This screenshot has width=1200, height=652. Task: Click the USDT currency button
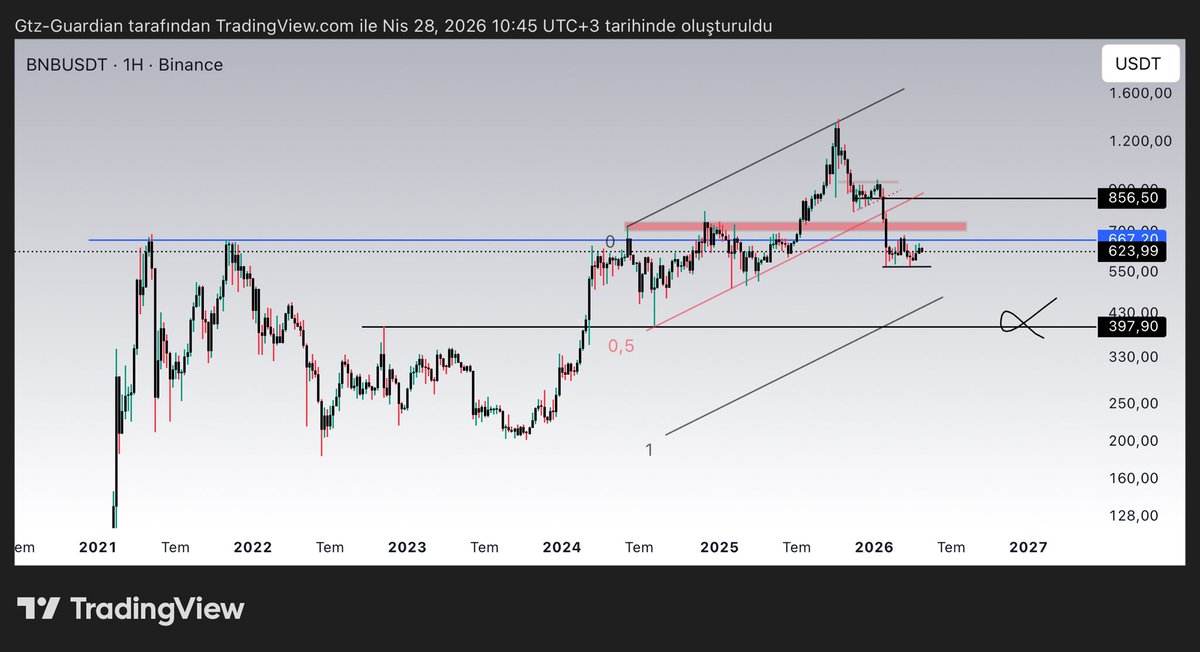click(1139, 64)
